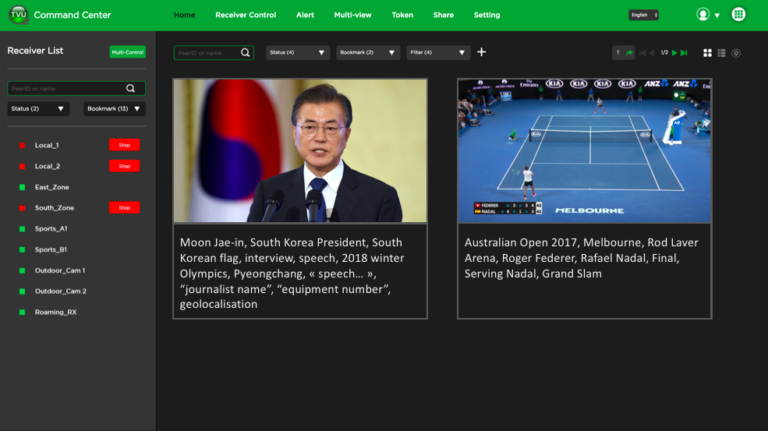Open the Home tab

(184, 15)
